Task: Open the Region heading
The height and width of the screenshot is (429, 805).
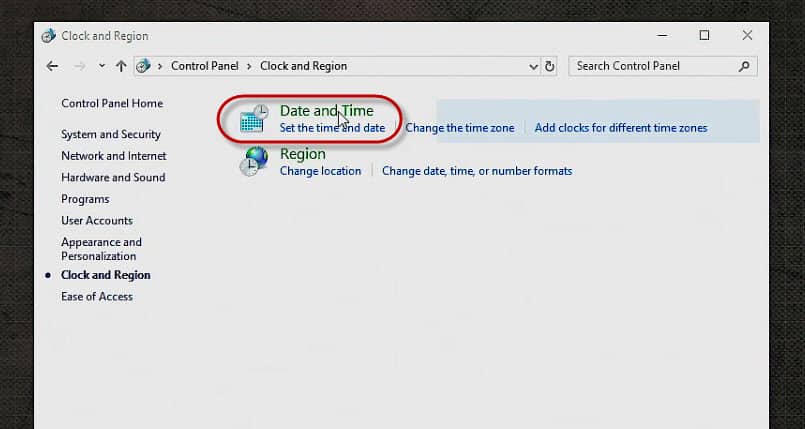Action: [302, 154]
